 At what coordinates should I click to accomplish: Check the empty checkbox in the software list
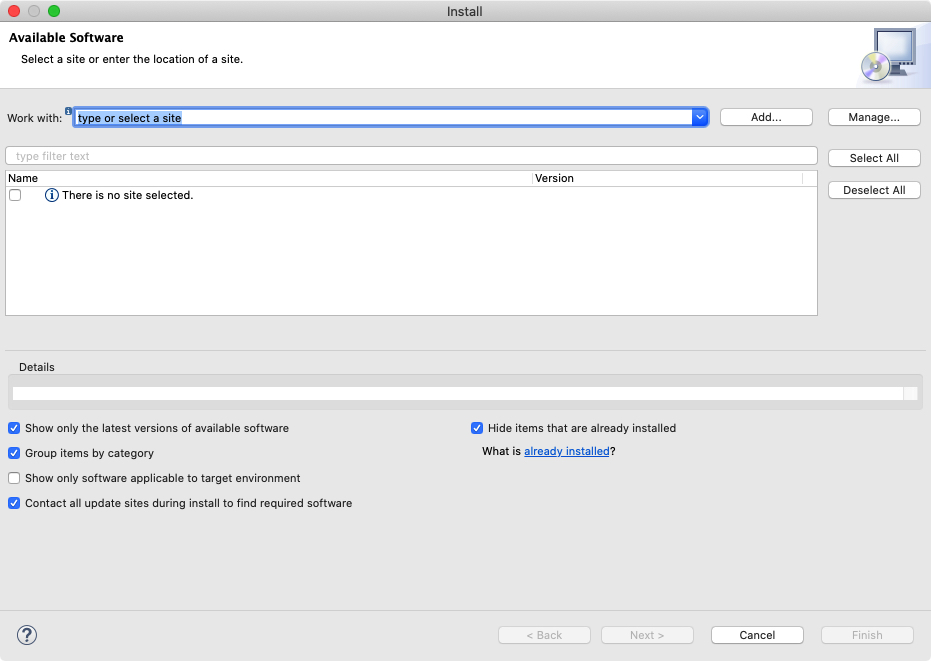(x=15, y=195)
